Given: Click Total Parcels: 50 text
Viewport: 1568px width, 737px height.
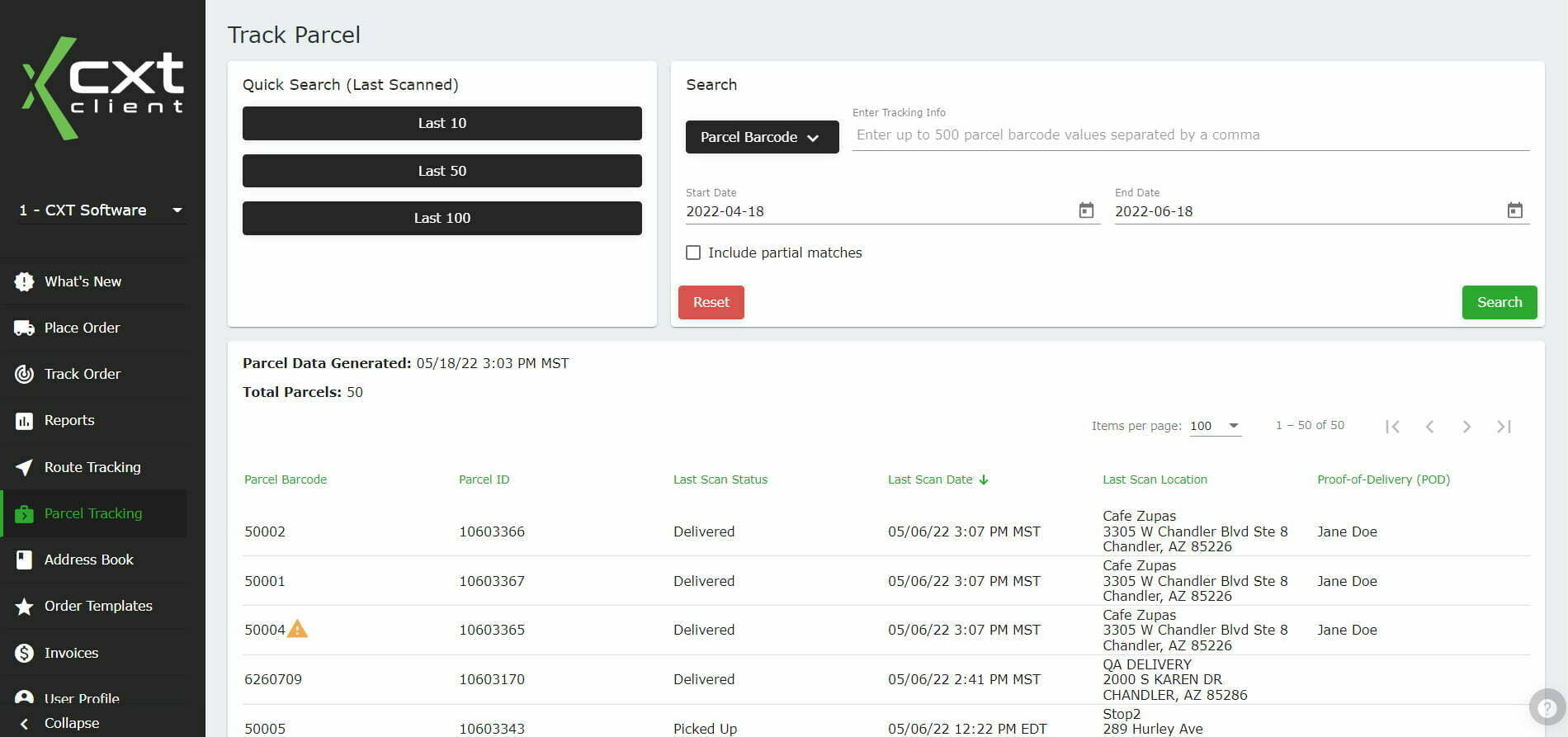Looking at the screenshot, I should click(x=303, y=392).
